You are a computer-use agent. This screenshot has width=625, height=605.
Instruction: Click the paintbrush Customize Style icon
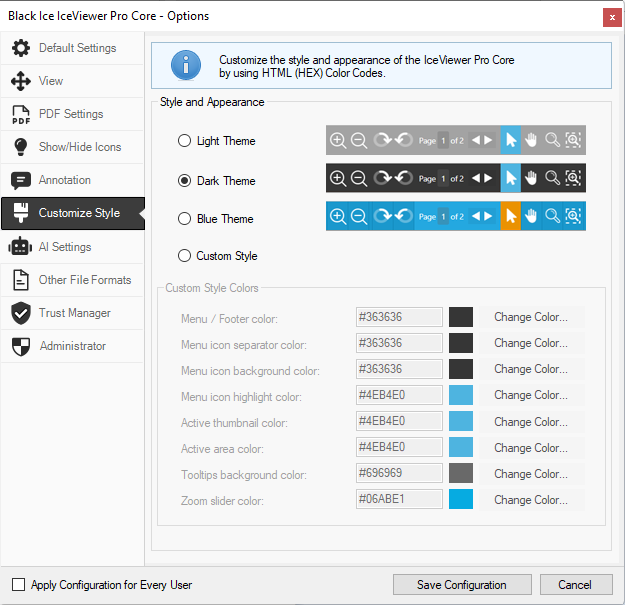tap(21, 213)
